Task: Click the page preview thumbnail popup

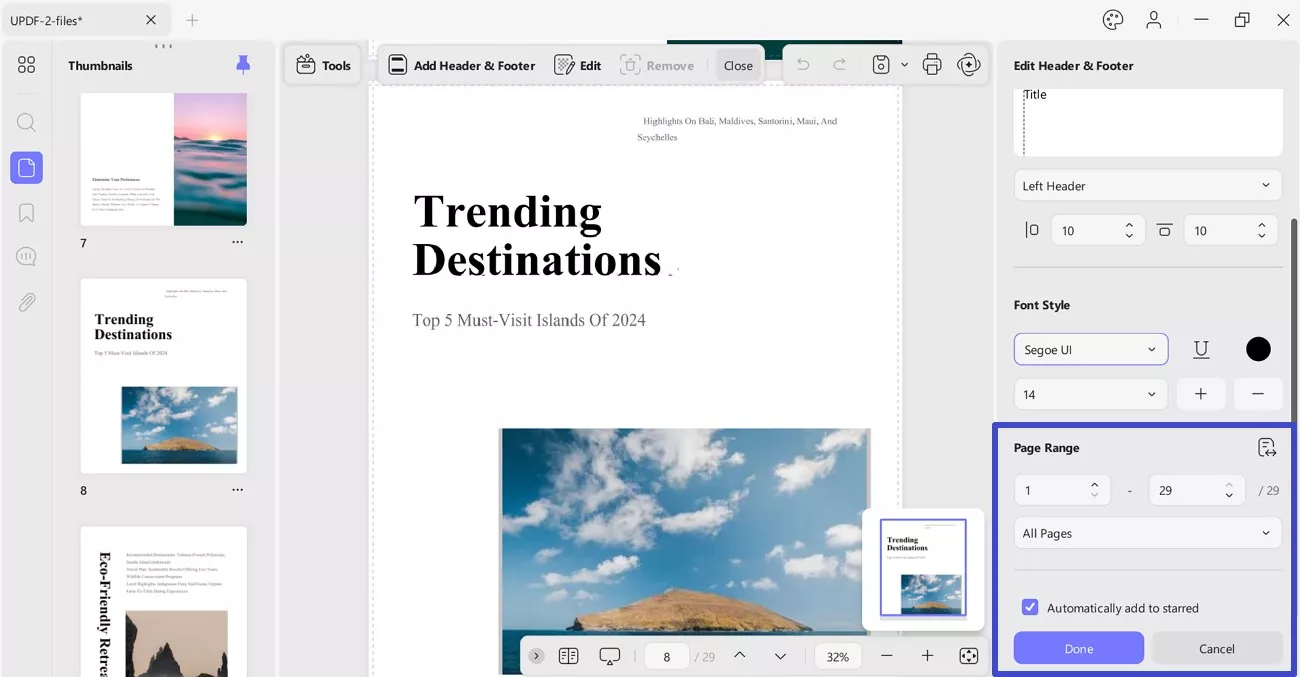Action: (x=923, y=568)
